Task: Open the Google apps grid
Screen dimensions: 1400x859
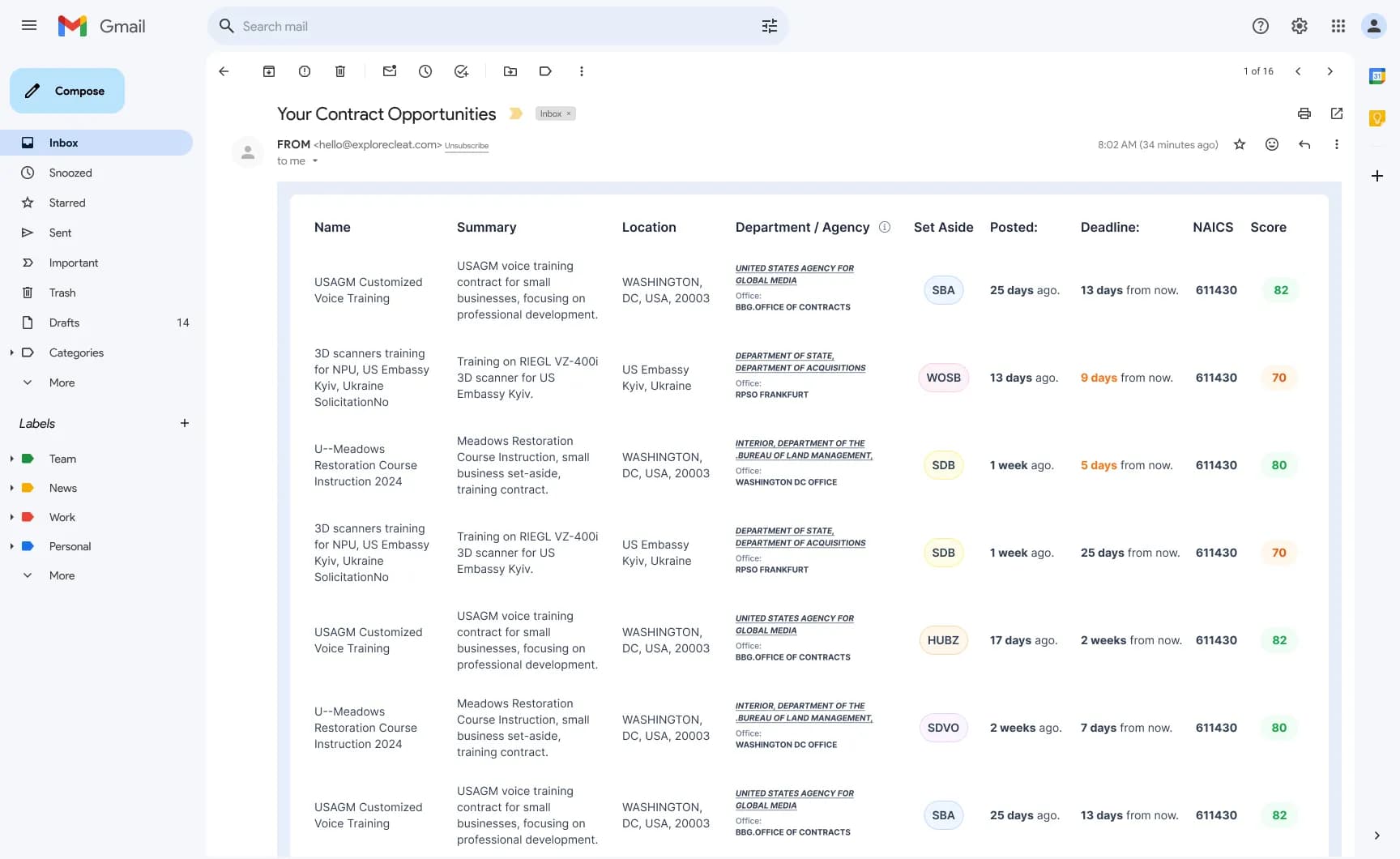Action: pyautogui.click(x=1338, y=26)
